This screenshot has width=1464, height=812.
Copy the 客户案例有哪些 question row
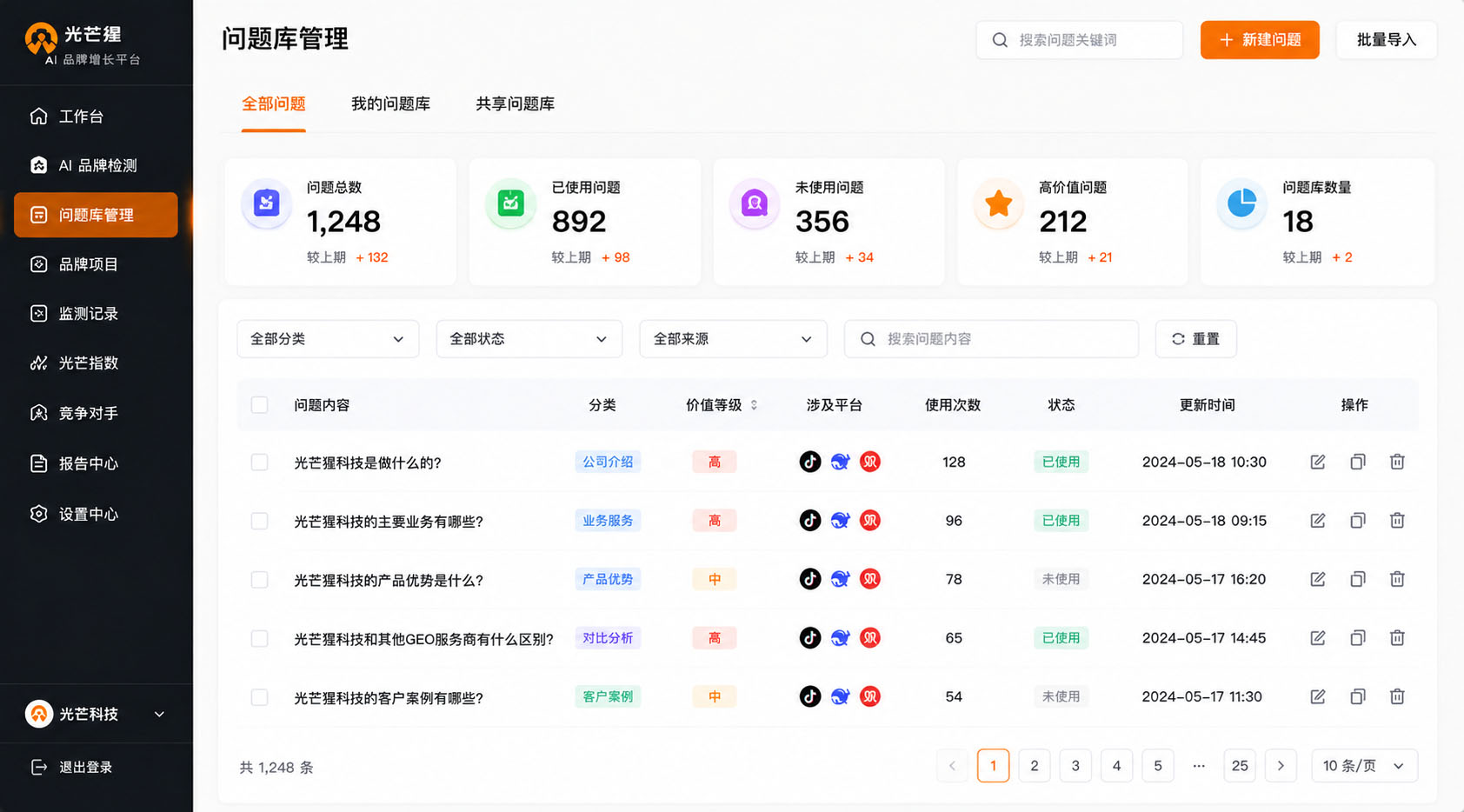tap(1357, 696)
